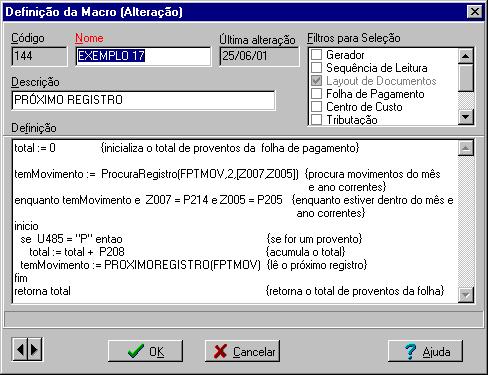This screenshot has height=375, width=488.
Task: Click the comment {se for um provento}
Action: pos(314,239)
